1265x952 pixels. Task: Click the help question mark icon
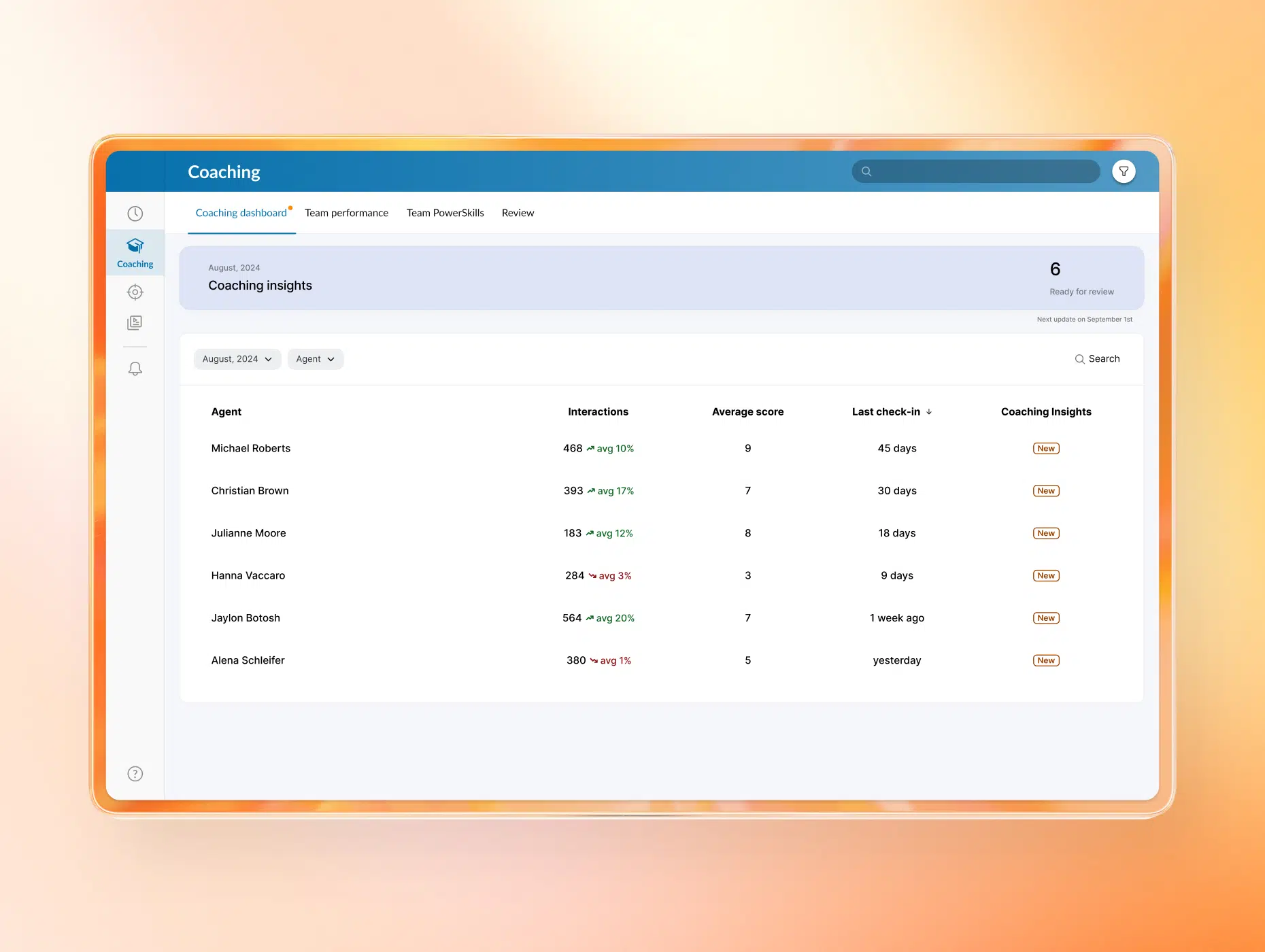point(135,774)
